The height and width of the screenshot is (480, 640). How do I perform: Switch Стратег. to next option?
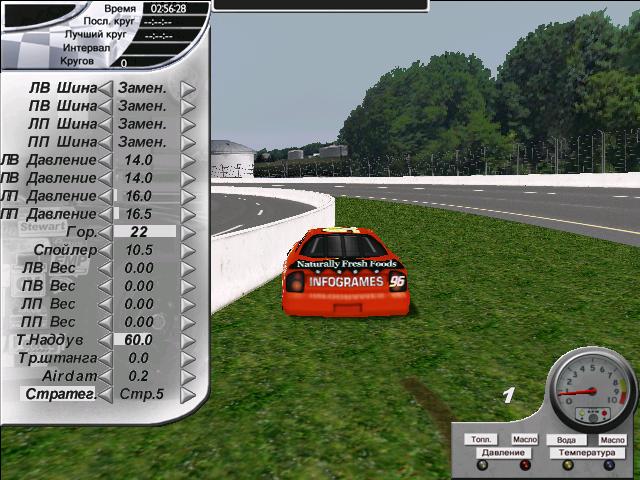click(x=187, y=394)
